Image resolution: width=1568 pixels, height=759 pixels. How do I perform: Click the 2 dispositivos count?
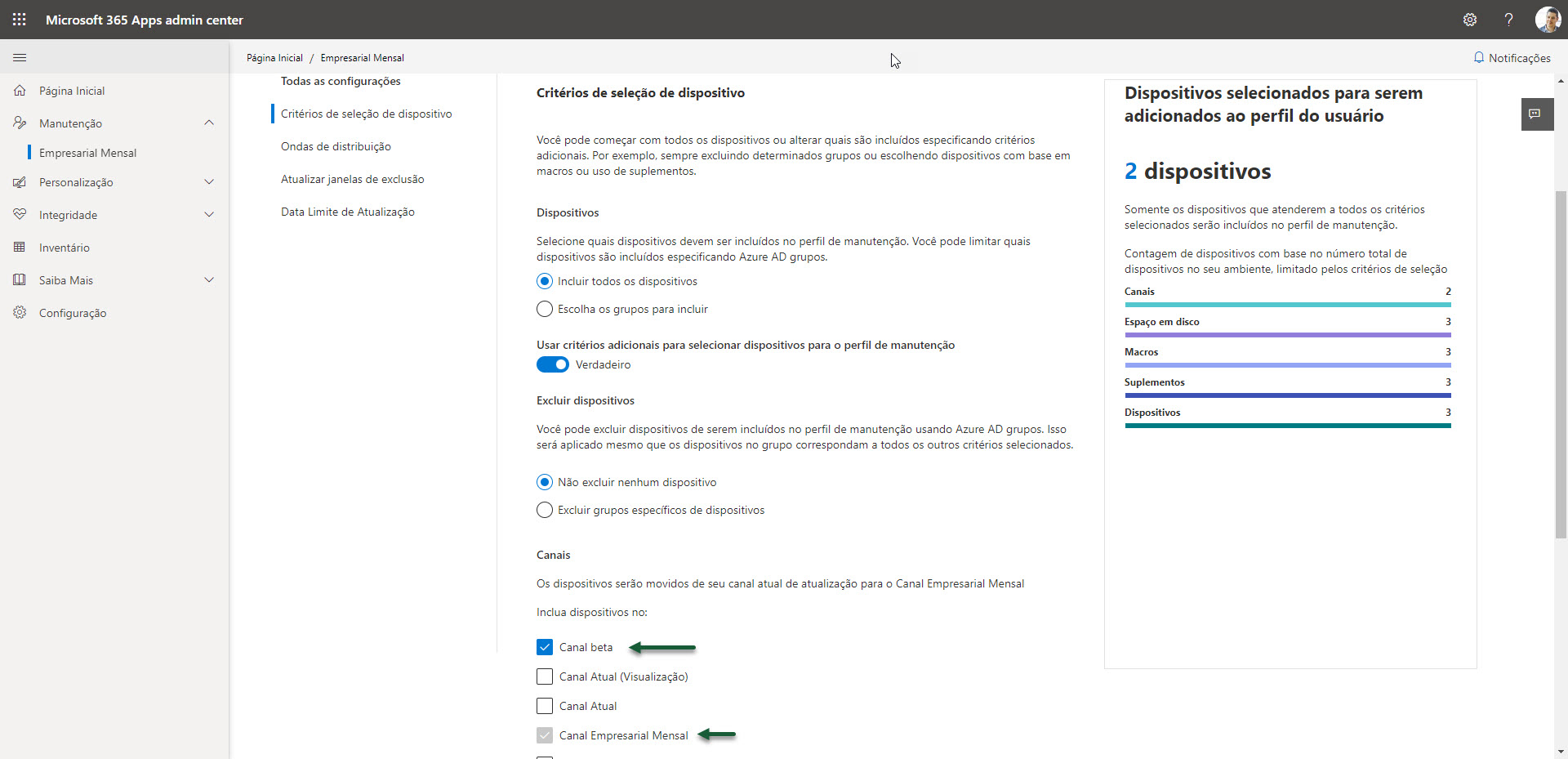tap(1197, 172)
